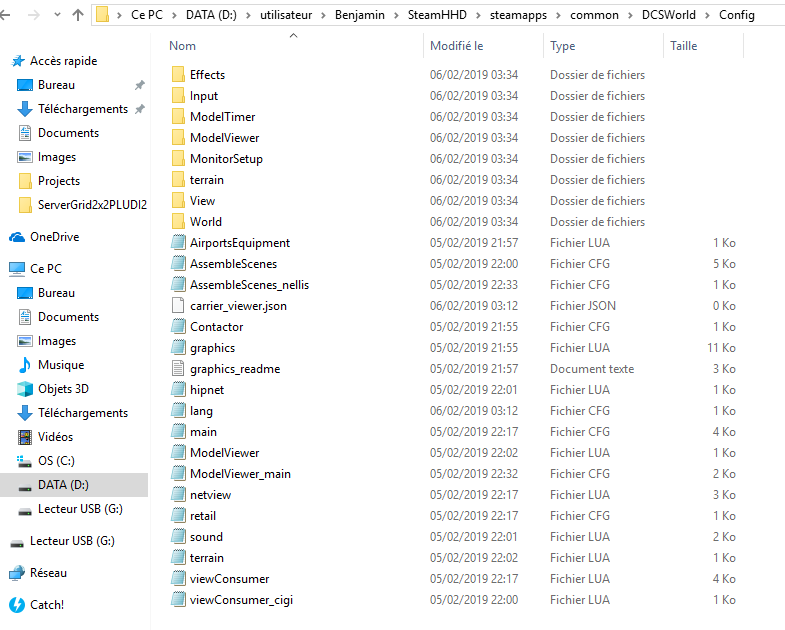Sort by the Taille column header

(683, 46)
